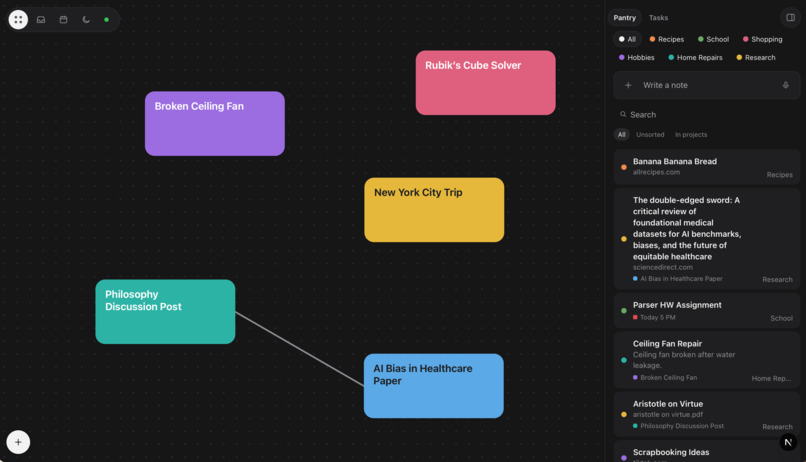Image resolution: width=806 pixels, height=462 pixels.
Task: Click the search magnifier icon
Action: (623, 114)
